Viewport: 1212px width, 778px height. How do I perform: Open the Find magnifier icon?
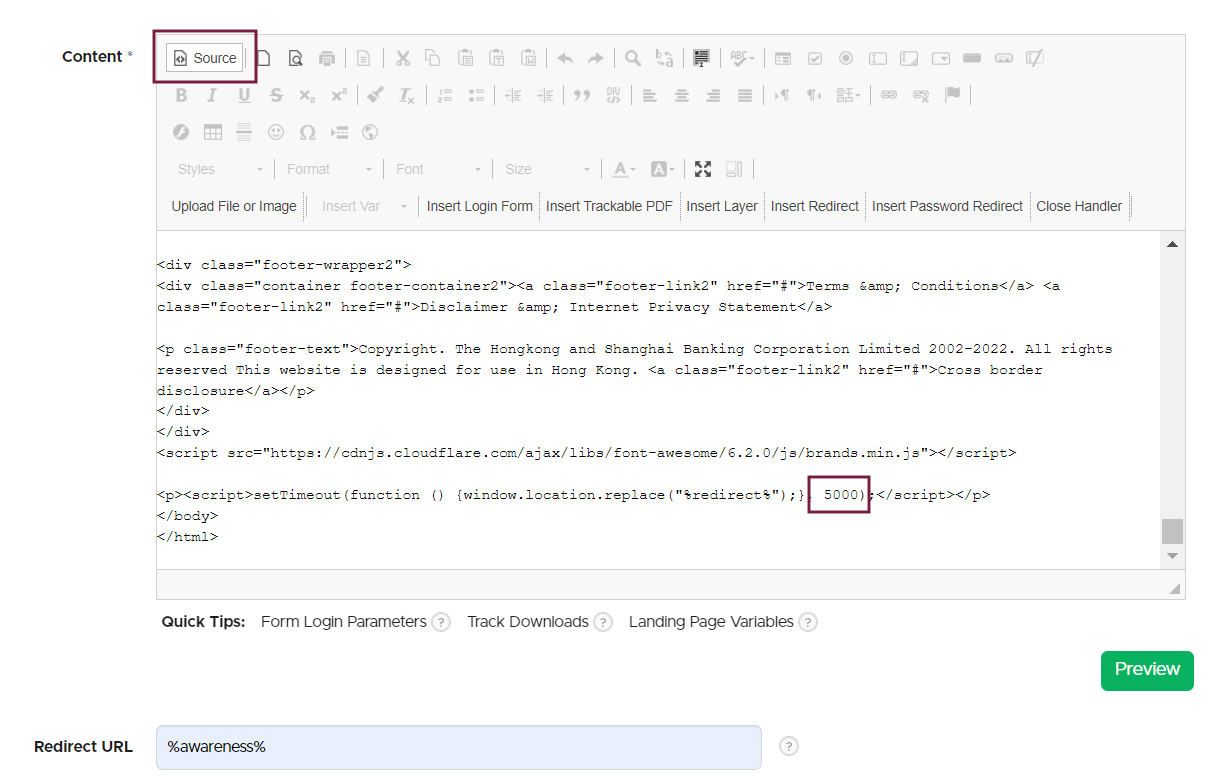coord(633,58)
